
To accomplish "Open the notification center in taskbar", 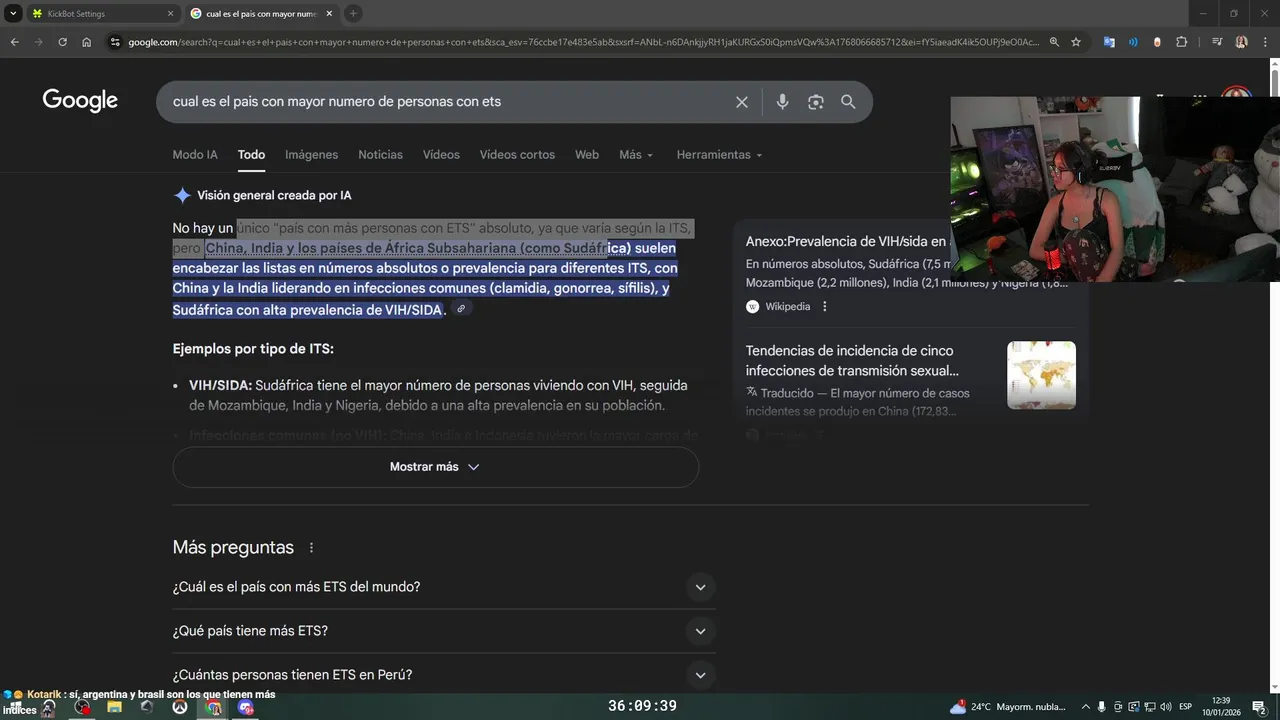I will (1259, 707).
